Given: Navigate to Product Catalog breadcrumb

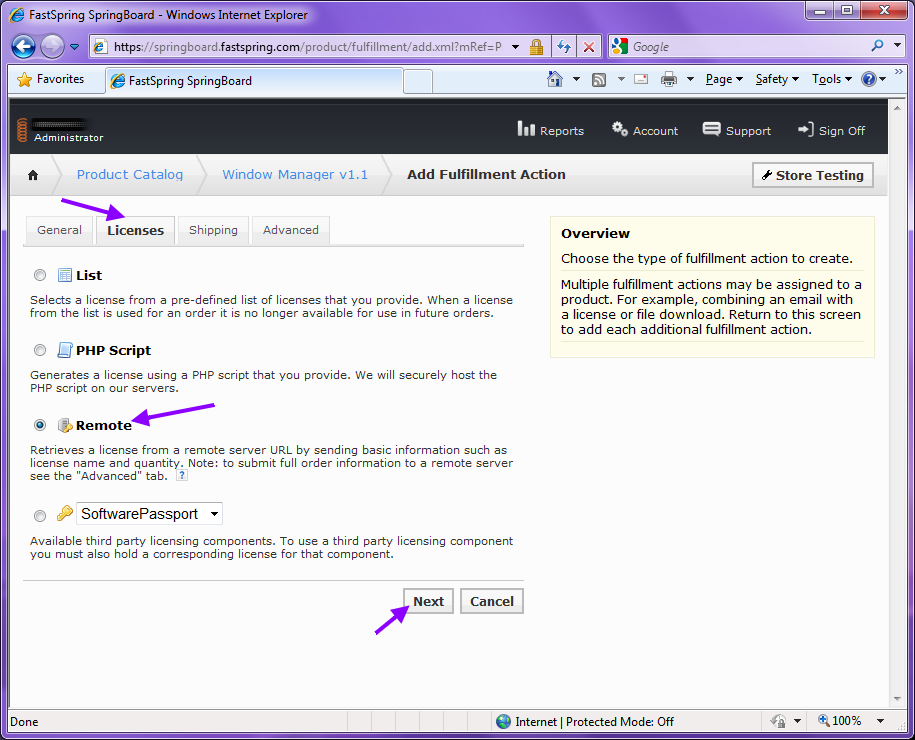Looking at the screenshot, I should [x=130, y=174].
